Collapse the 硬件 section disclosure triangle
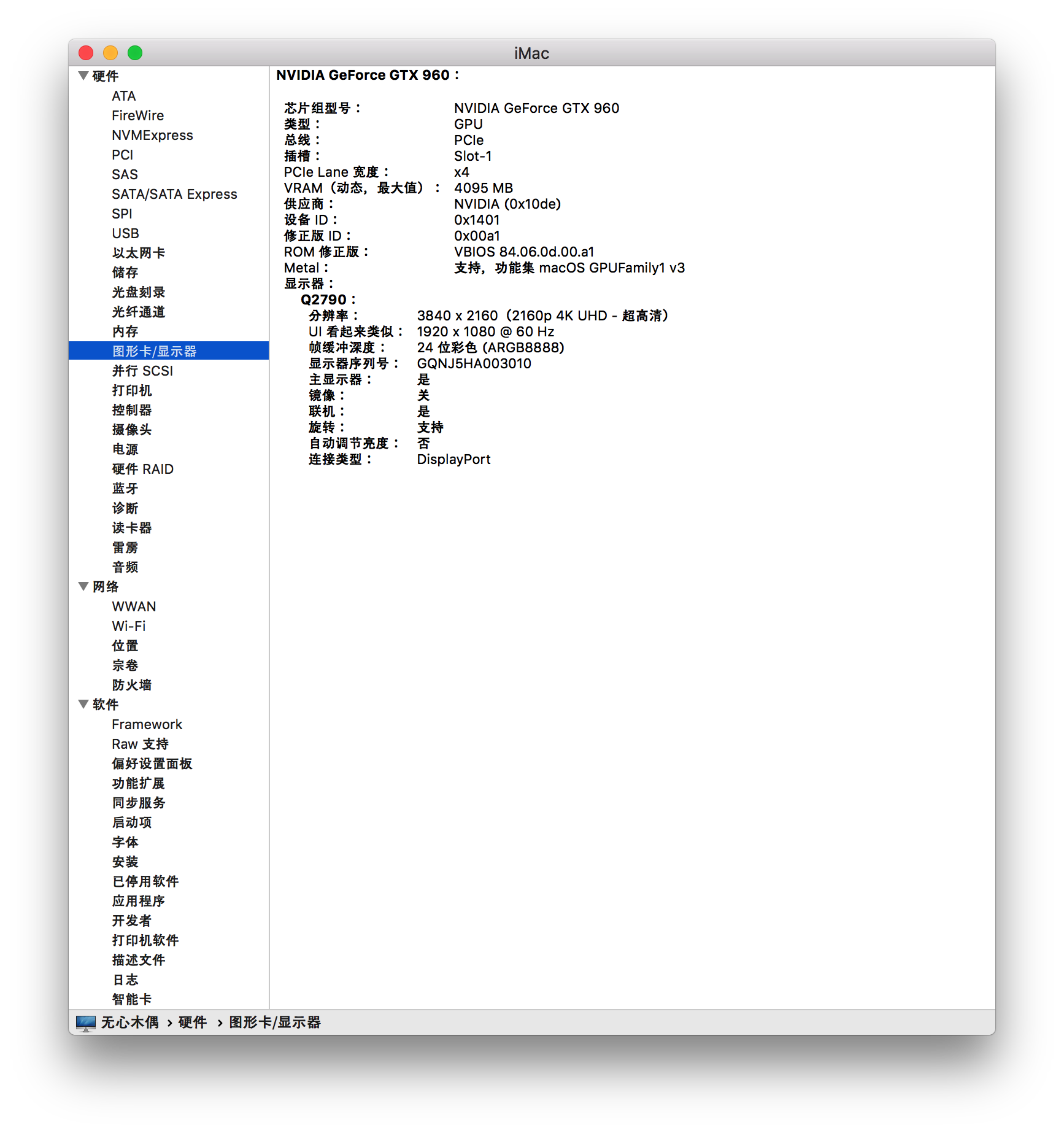This screenshot has height=1133, width=1064. point(83,75)
